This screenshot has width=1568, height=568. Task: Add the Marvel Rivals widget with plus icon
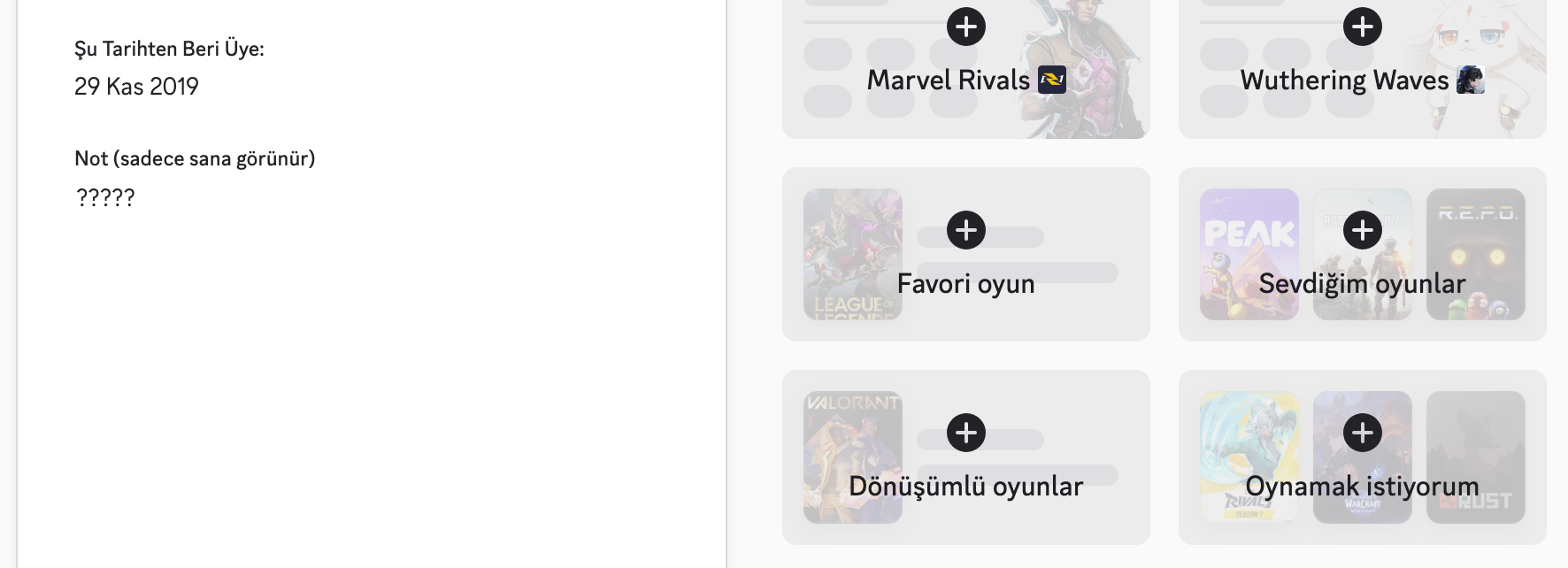point(966,27)
